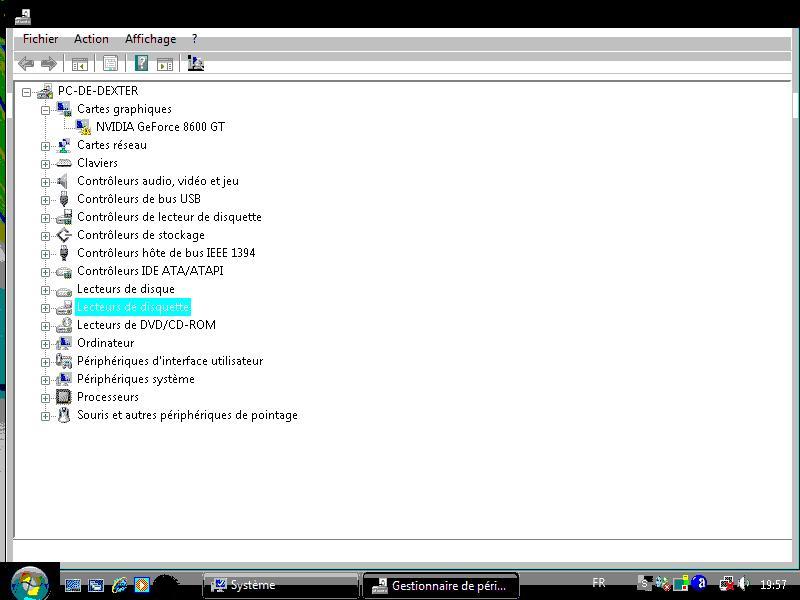
Task: Expand Contrôleurs IDE ATA/ATAPI branch
Action: tap(45, 272)
